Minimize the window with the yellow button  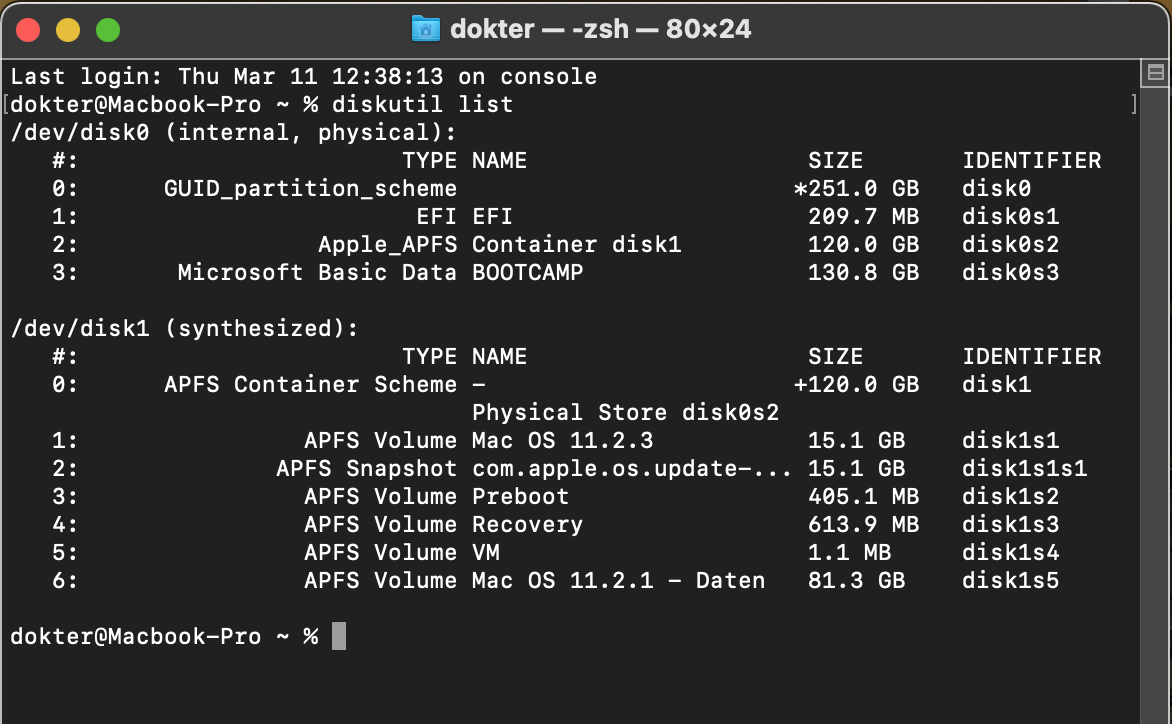pyautogui.click(x=68, y=30)
